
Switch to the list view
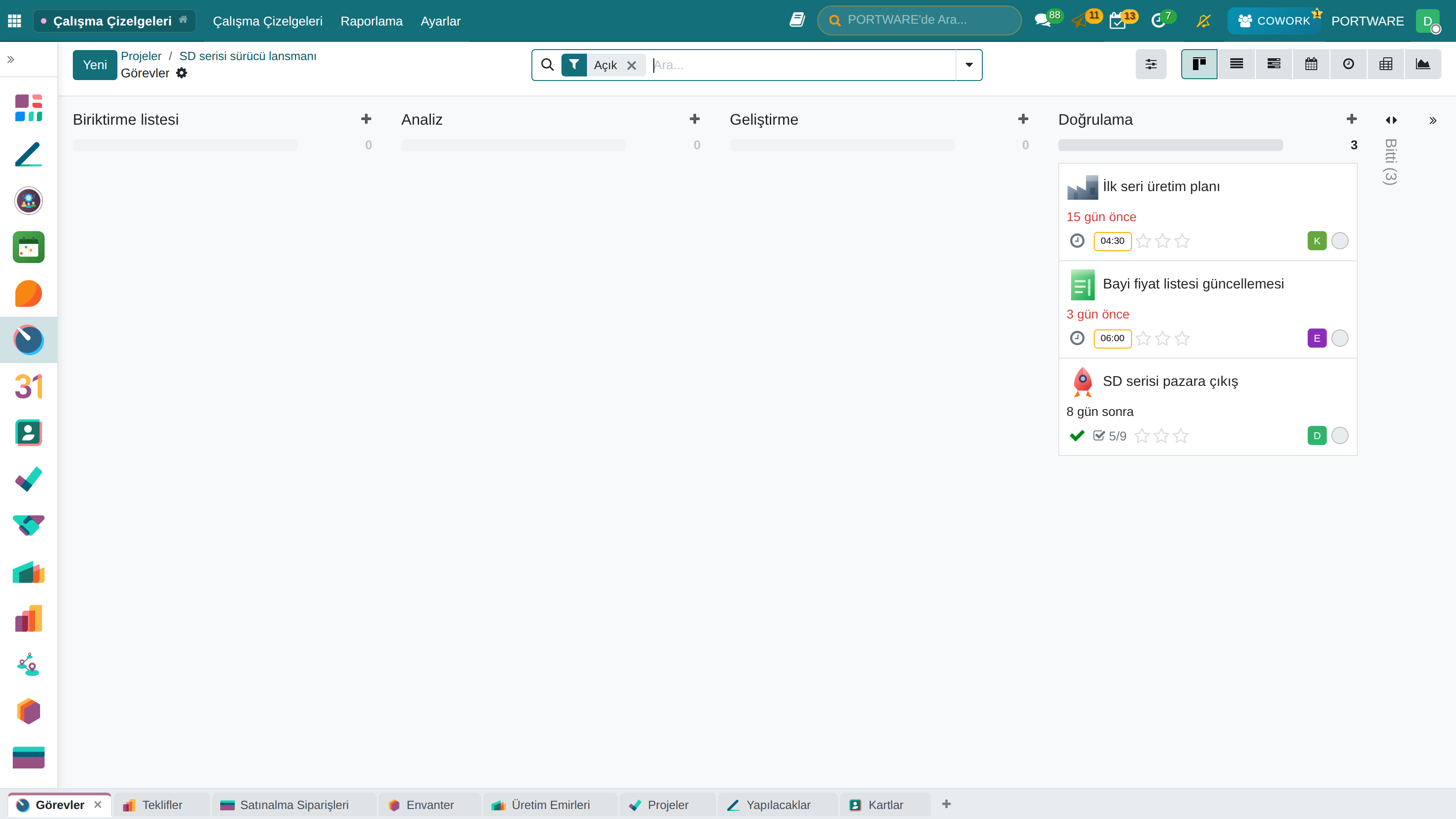click(x=1236, y=64)
